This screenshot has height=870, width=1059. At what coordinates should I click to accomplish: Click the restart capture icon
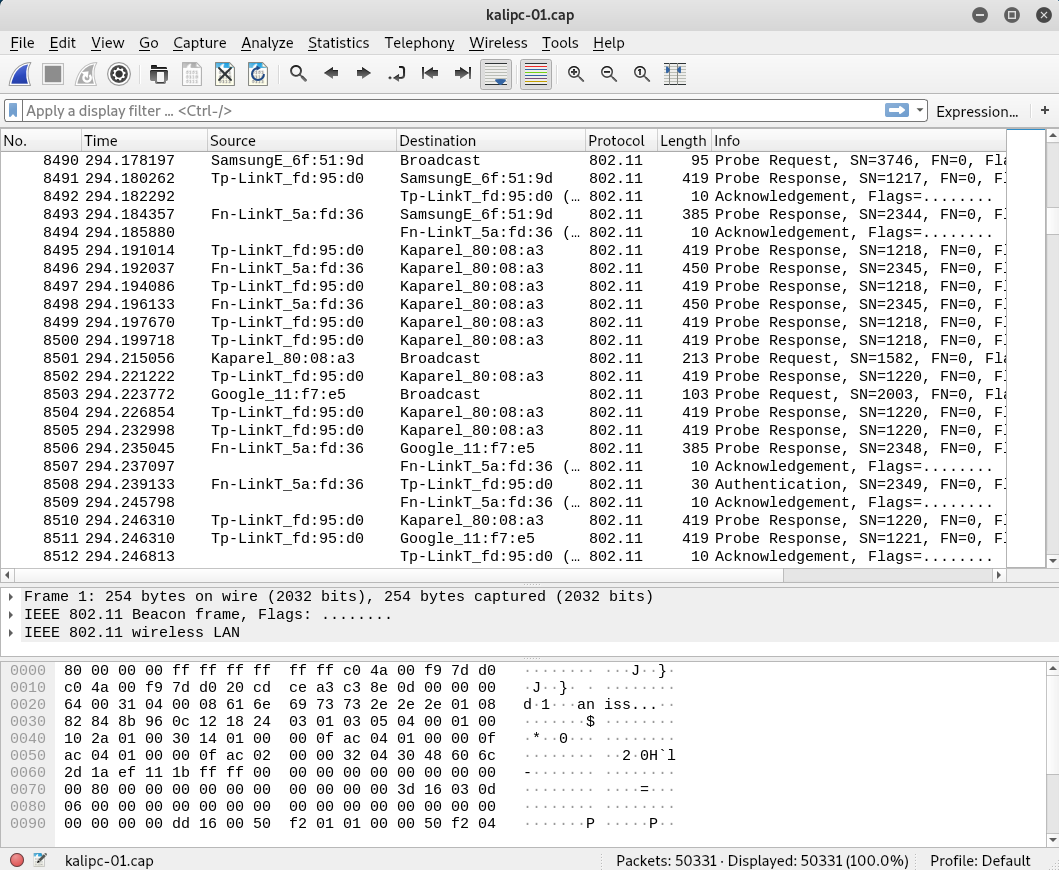(86, 74)
